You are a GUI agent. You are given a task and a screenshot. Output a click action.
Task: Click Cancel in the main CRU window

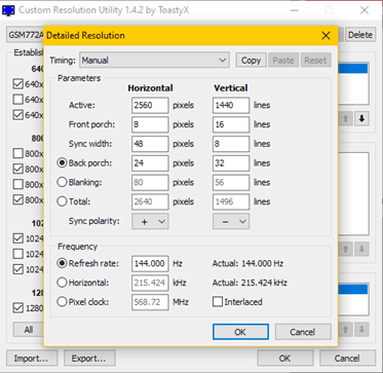pyautogui.click(x=347, y=358)
